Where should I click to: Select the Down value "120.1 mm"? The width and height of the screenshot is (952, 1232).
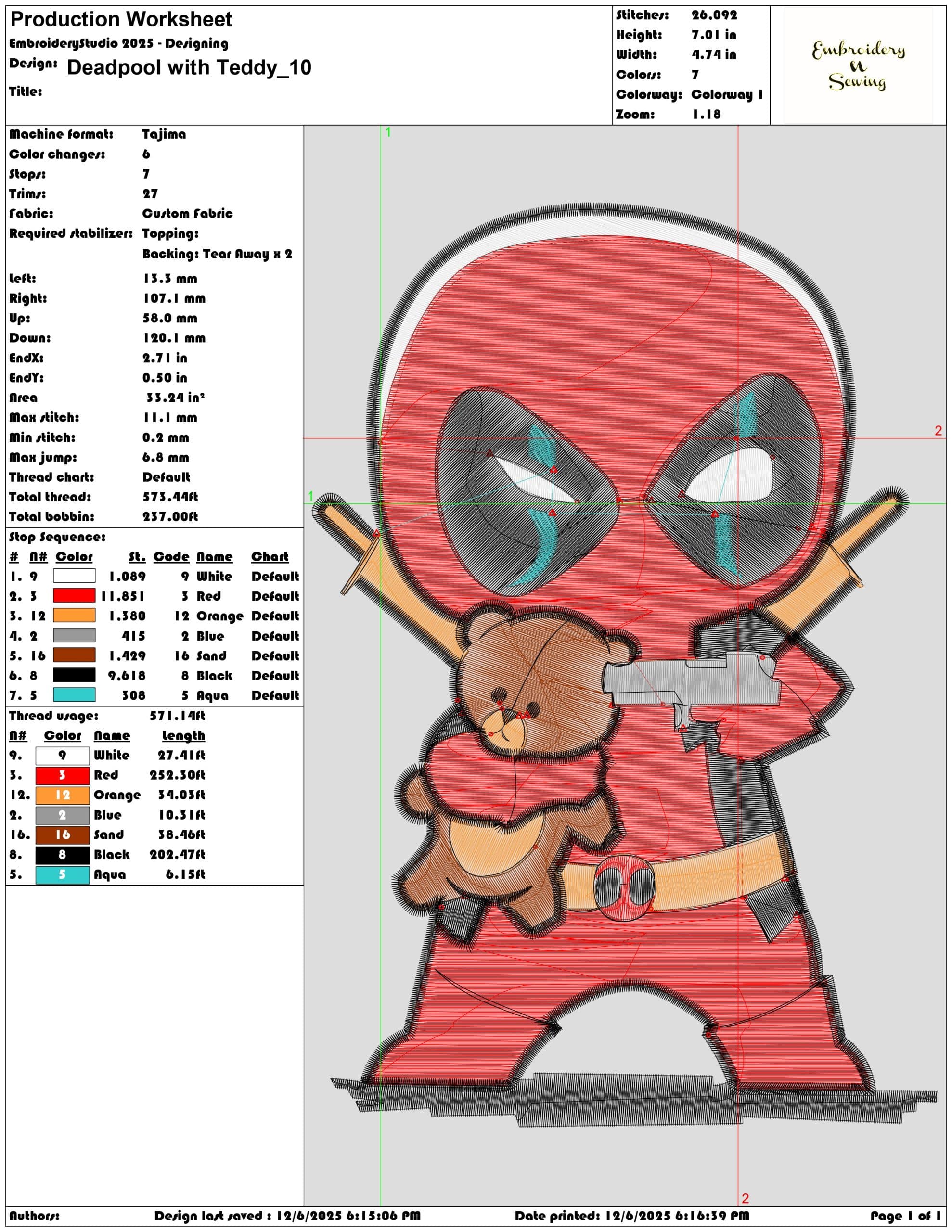(174, 338)
